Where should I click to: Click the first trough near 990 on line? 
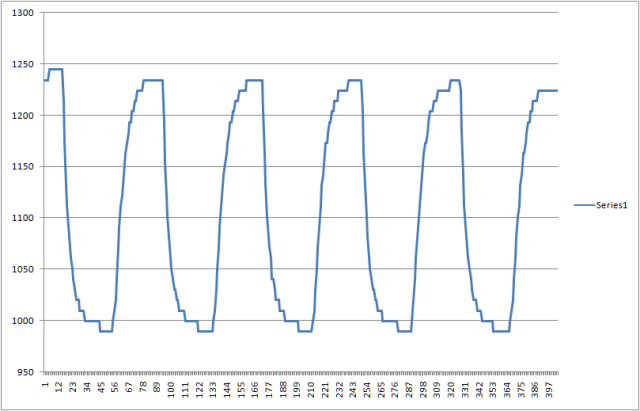tap(106, 330)
